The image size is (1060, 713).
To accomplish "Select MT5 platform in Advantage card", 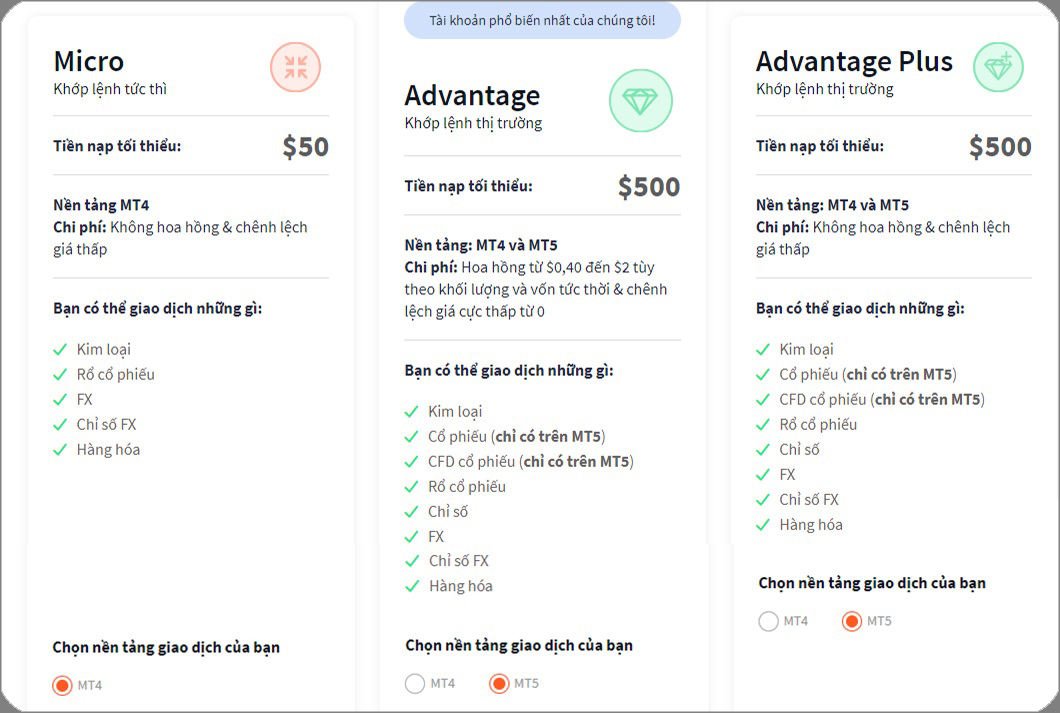I will (499, 684).
